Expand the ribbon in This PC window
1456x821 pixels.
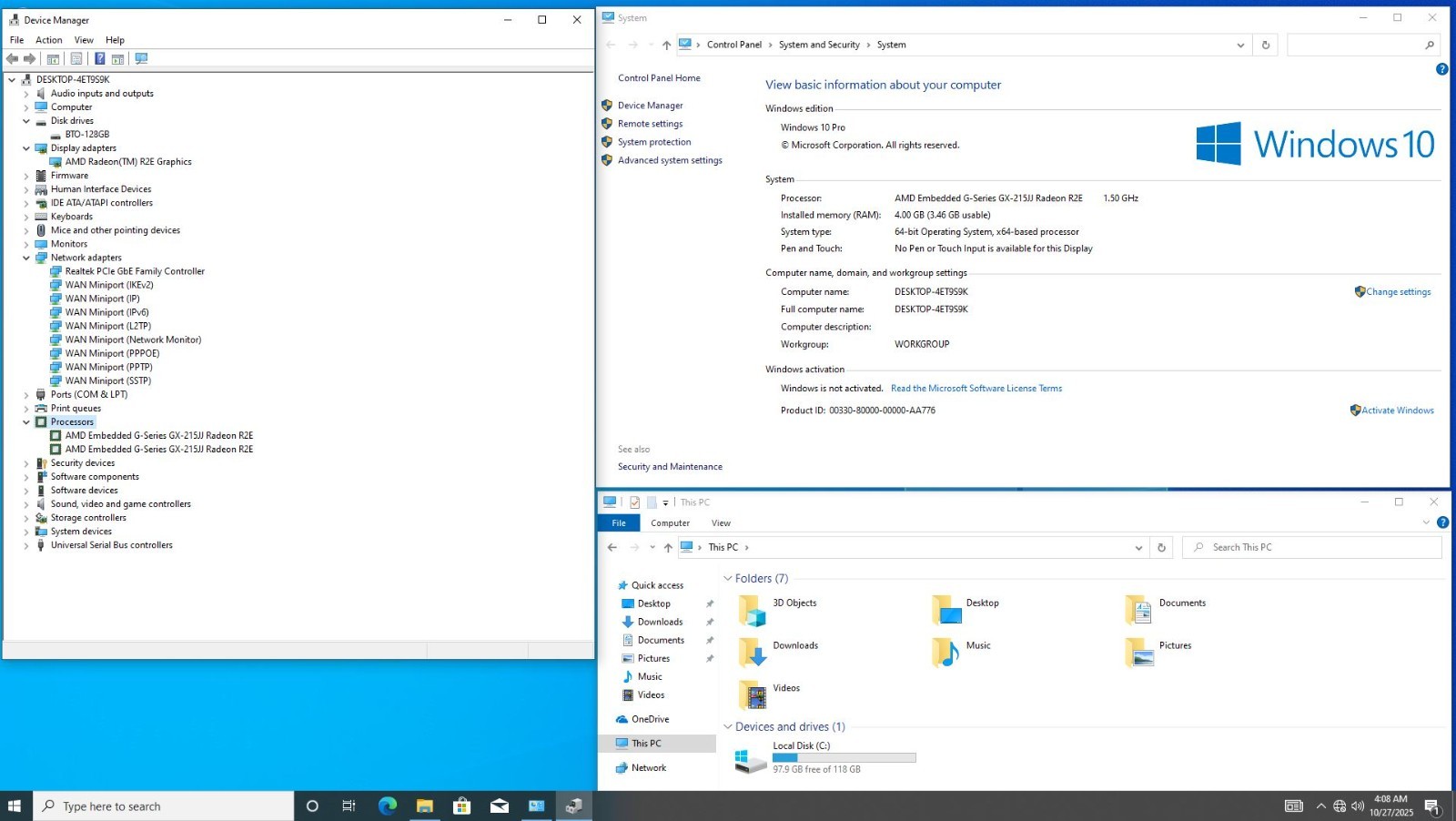point(1426,522)
